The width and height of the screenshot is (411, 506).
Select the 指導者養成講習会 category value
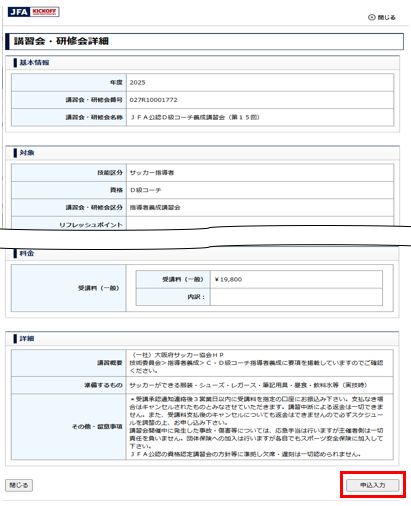[x=155, y=207]
